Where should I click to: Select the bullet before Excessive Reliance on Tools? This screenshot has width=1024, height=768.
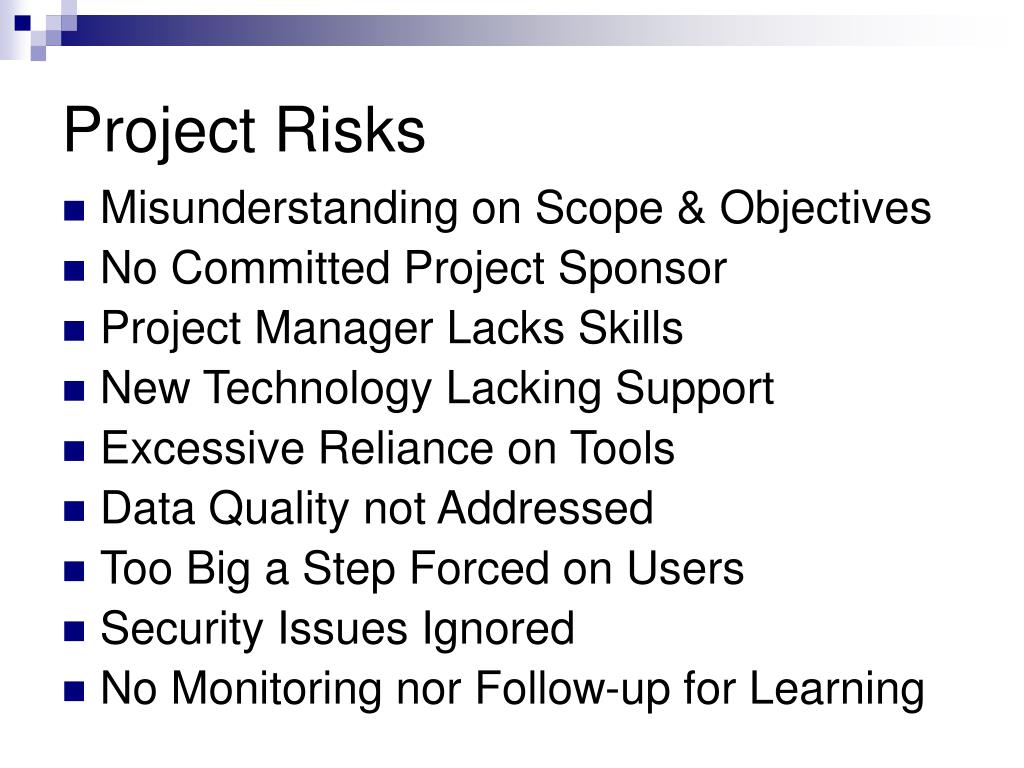coord(74,451)
